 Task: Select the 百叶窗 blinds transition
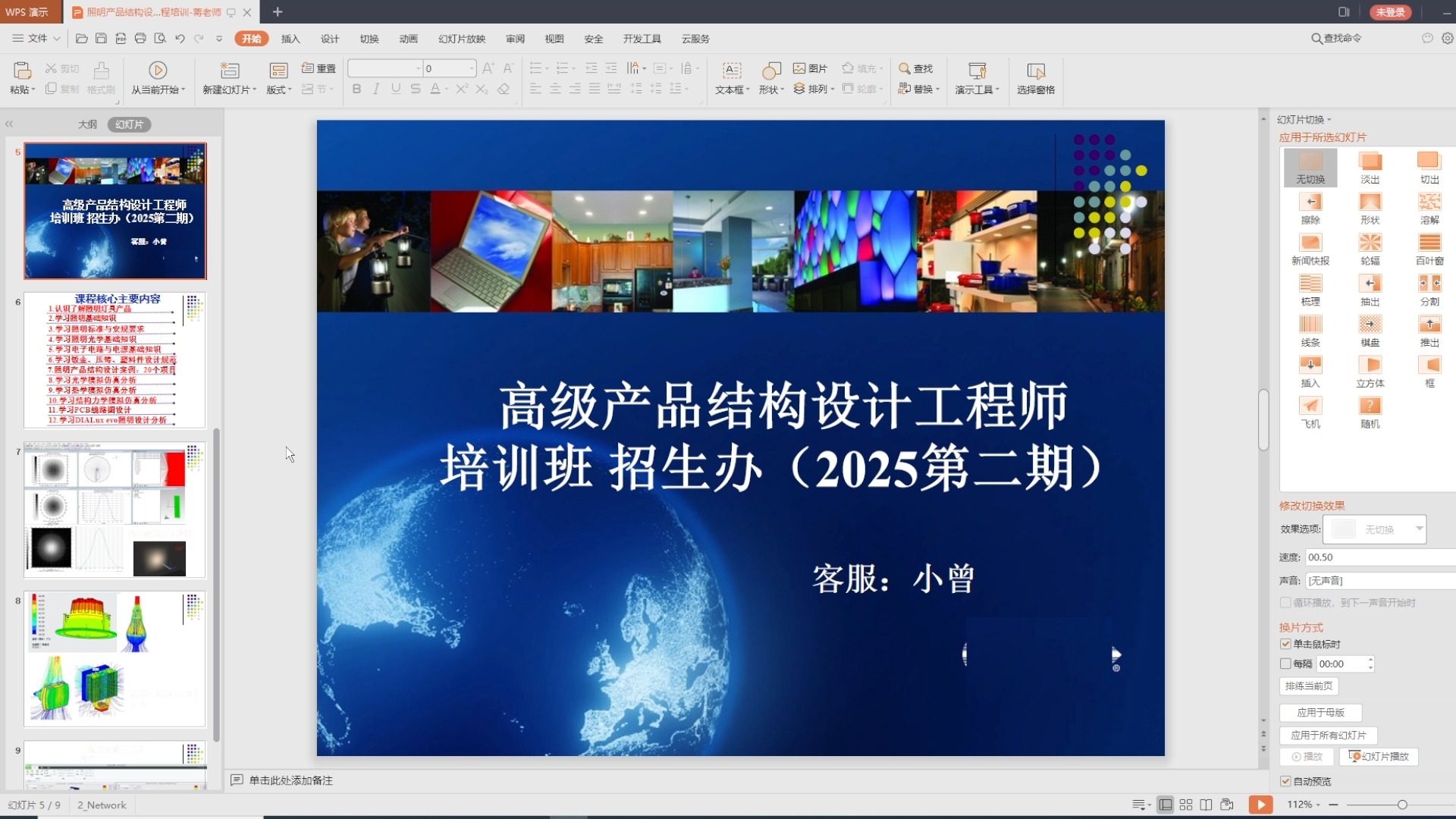coord(1429,249)
